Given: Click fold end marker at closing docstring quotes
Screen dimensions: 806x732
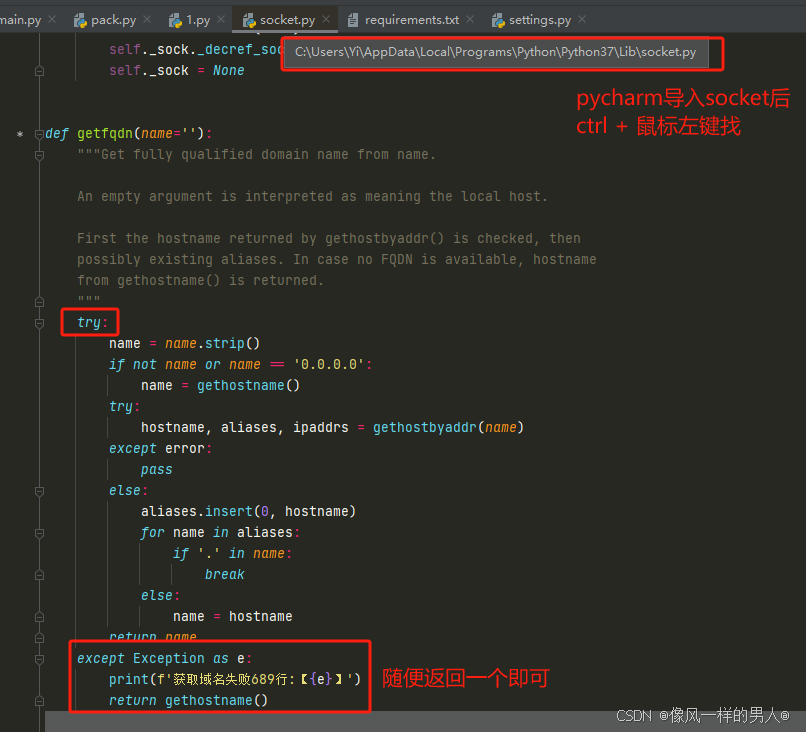Looking at the screenshot, I should click(x=39, y=302).
